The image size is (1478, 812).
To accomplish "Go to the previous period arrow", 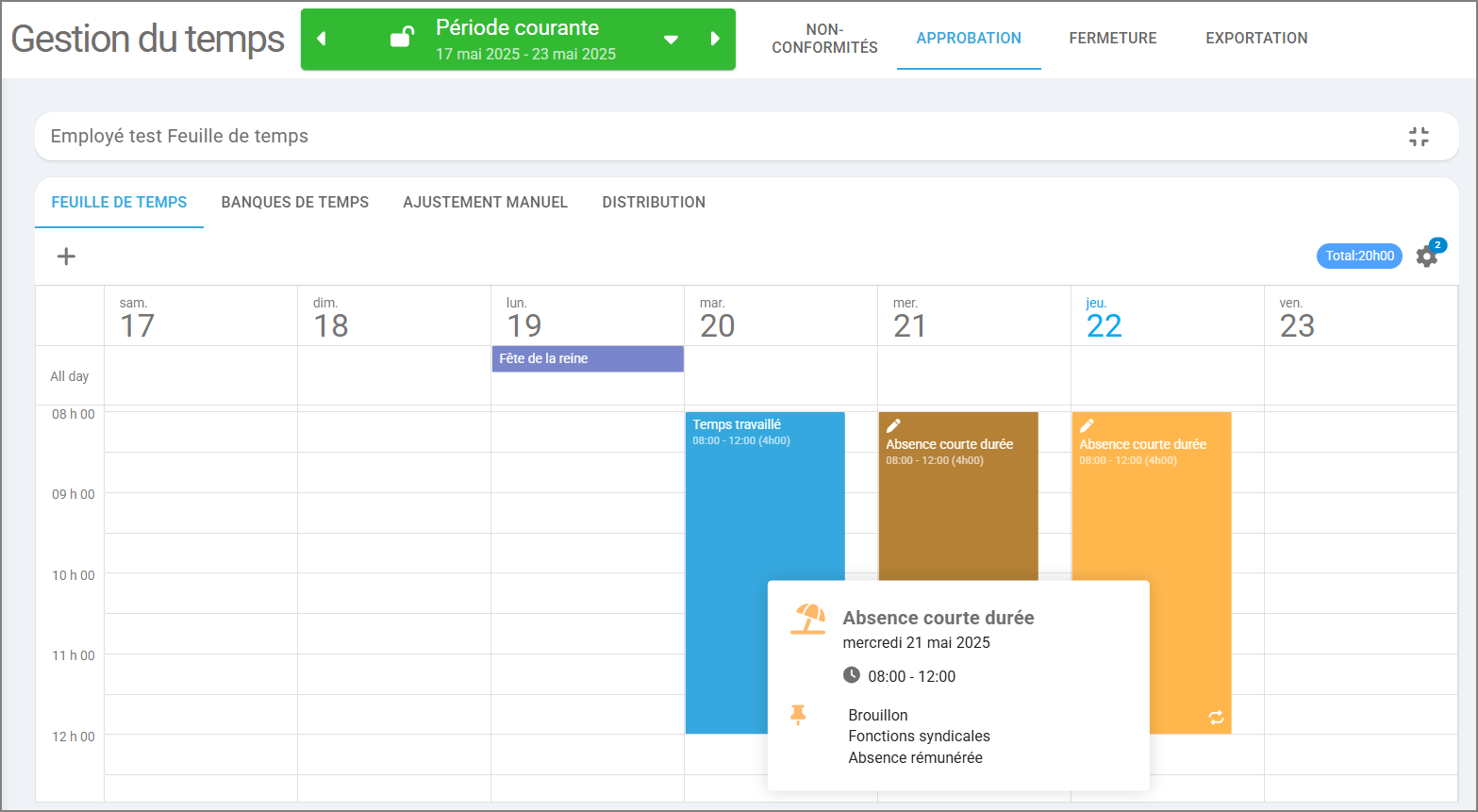I will coord(322,39).
